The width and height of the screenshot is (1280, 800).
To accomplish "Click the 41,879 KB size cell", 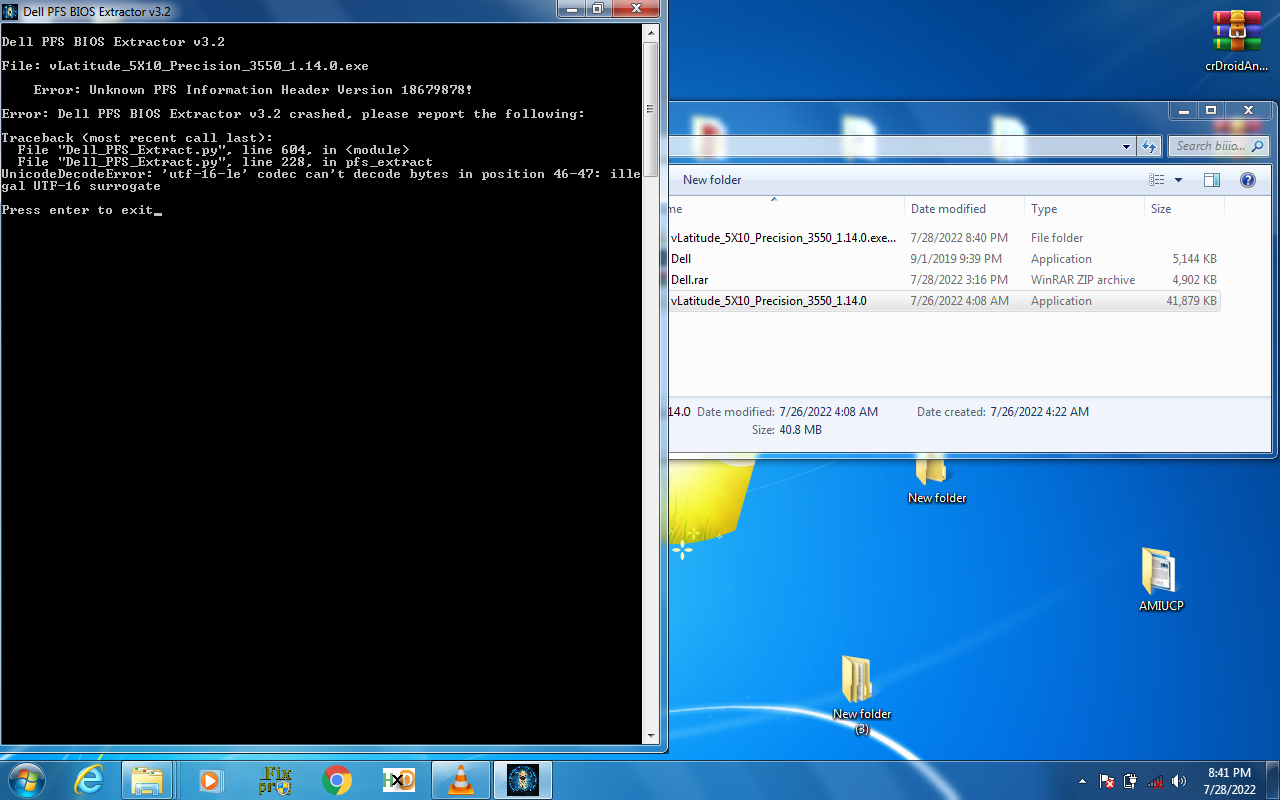I will (1191, 301).
